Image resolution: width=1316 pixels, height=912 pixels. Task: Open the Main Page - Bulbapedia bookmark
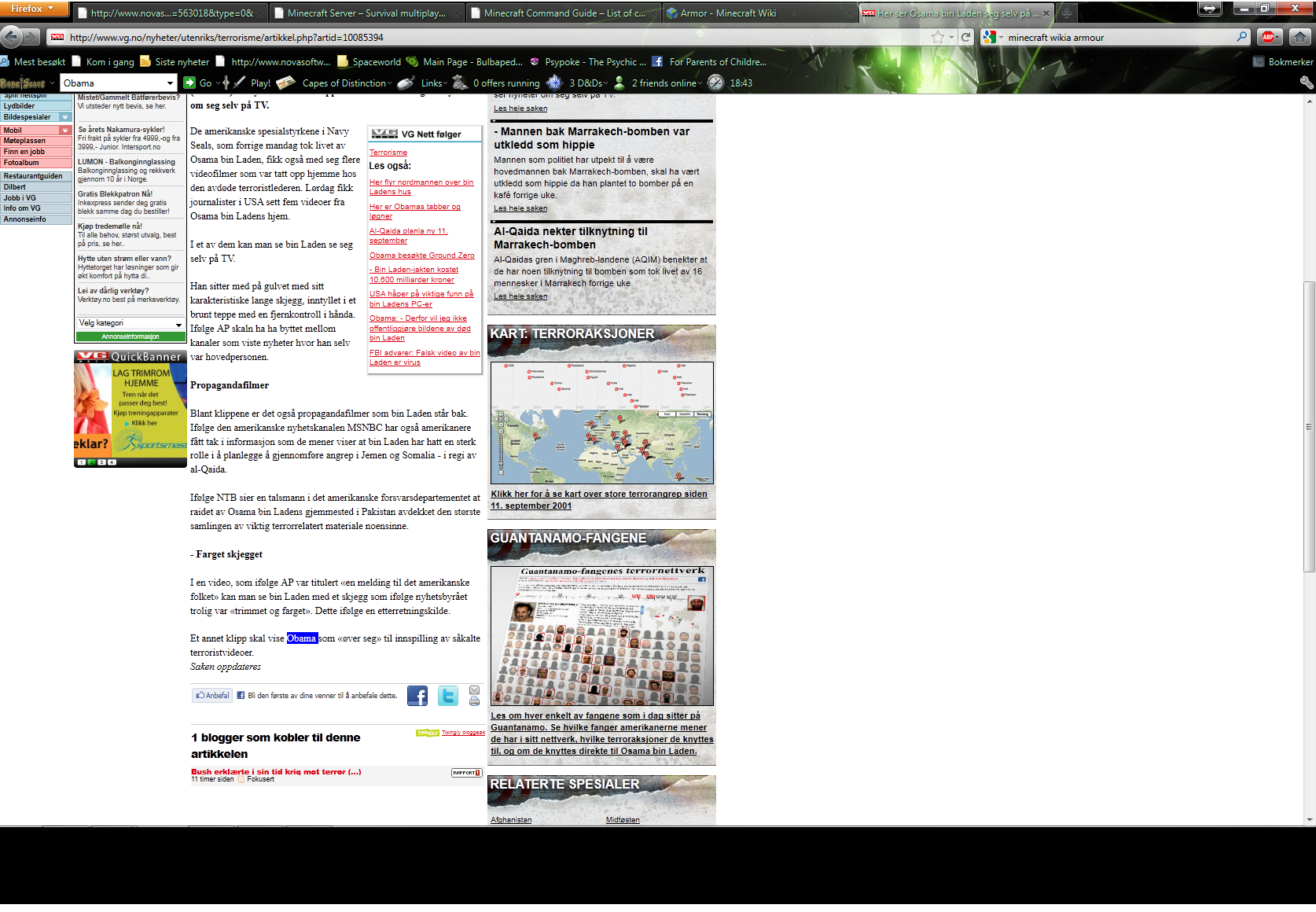point(465,61)
